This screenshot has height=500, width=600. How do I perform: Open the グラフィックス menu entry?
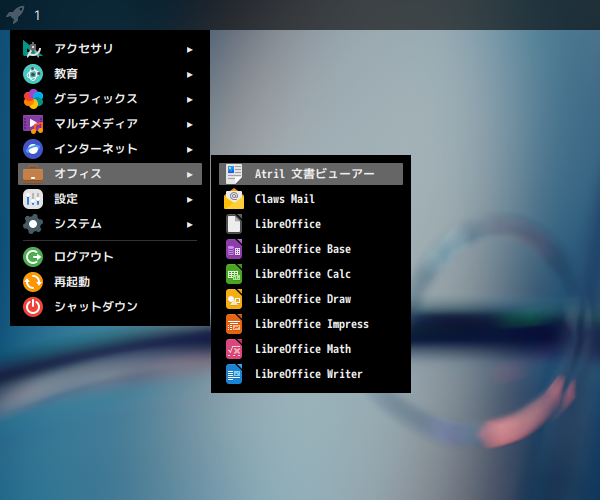point(110,99)
